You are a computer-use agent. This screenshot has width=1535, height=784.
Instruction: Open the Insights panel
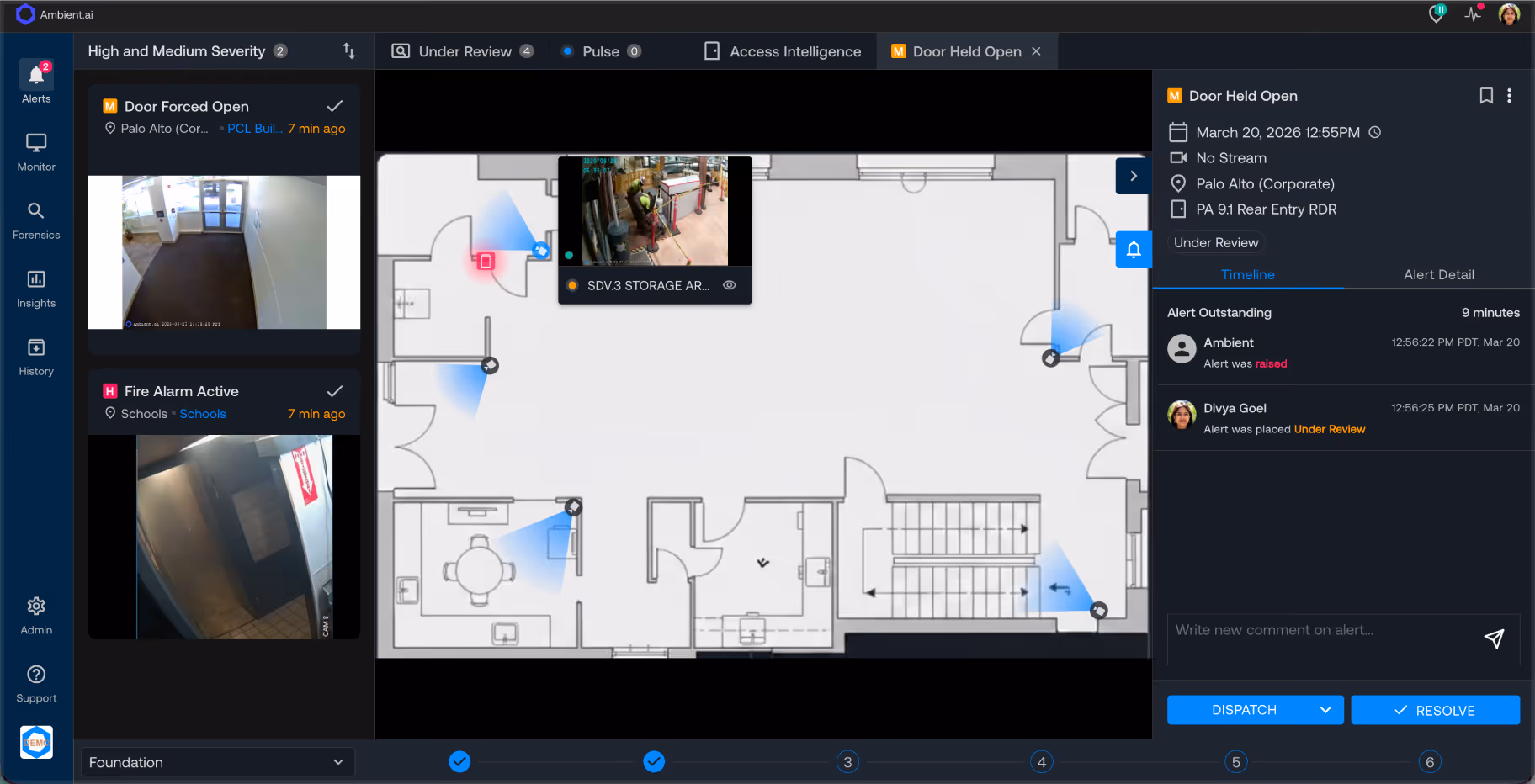pos(36,289)
